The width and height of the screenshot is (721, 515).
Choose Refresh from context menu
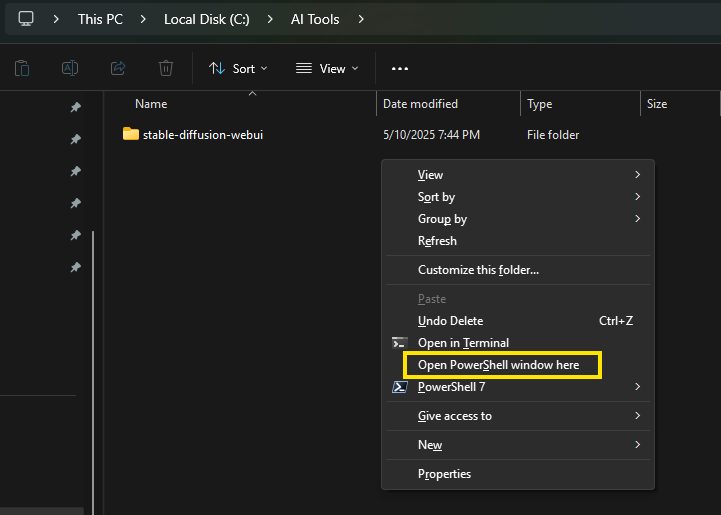pos(518,241)
